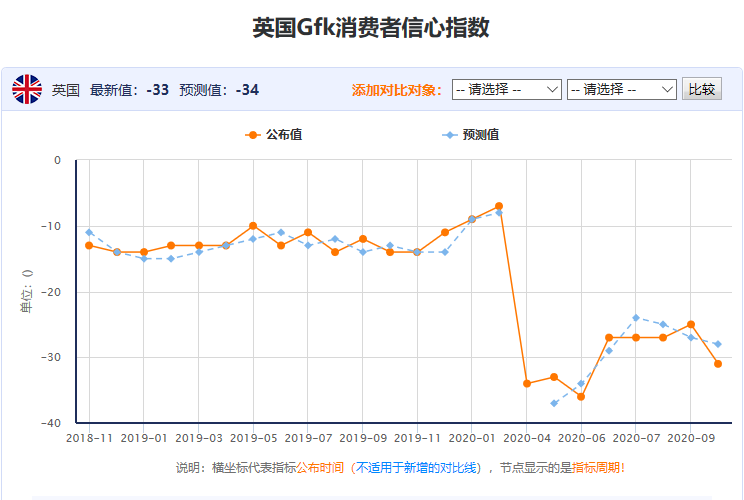This screenshot has width=744, height=500.
Task: Click the 2020-01 x-axis label
Action: click(x=472, y=438)
